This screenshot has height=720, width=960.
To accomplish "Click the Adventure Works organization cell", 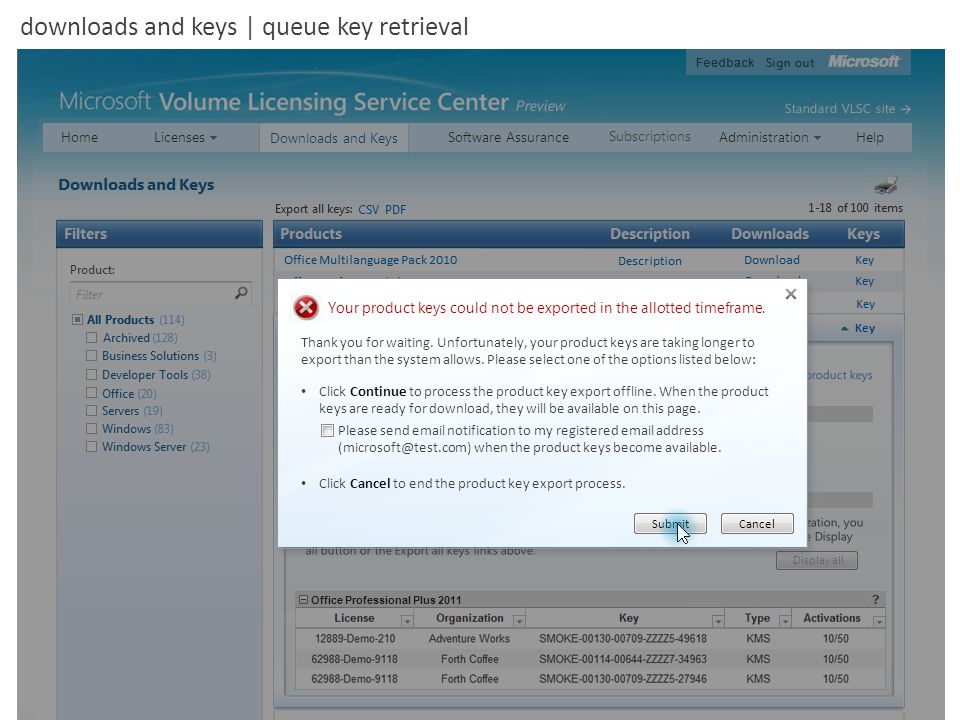I will coord(470,639).
